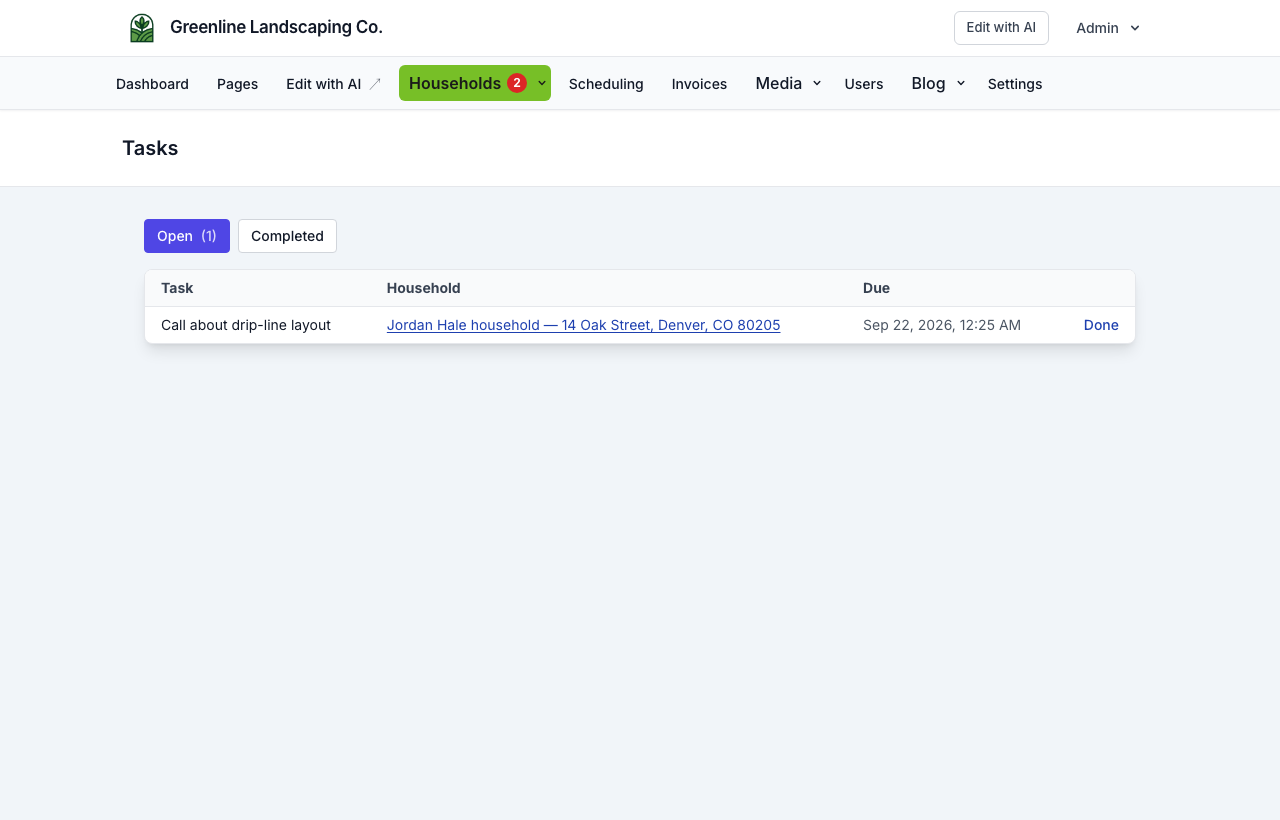Open the Invoices section
The height and width of the screenshot is (820, 1280).
pos(699,84)
